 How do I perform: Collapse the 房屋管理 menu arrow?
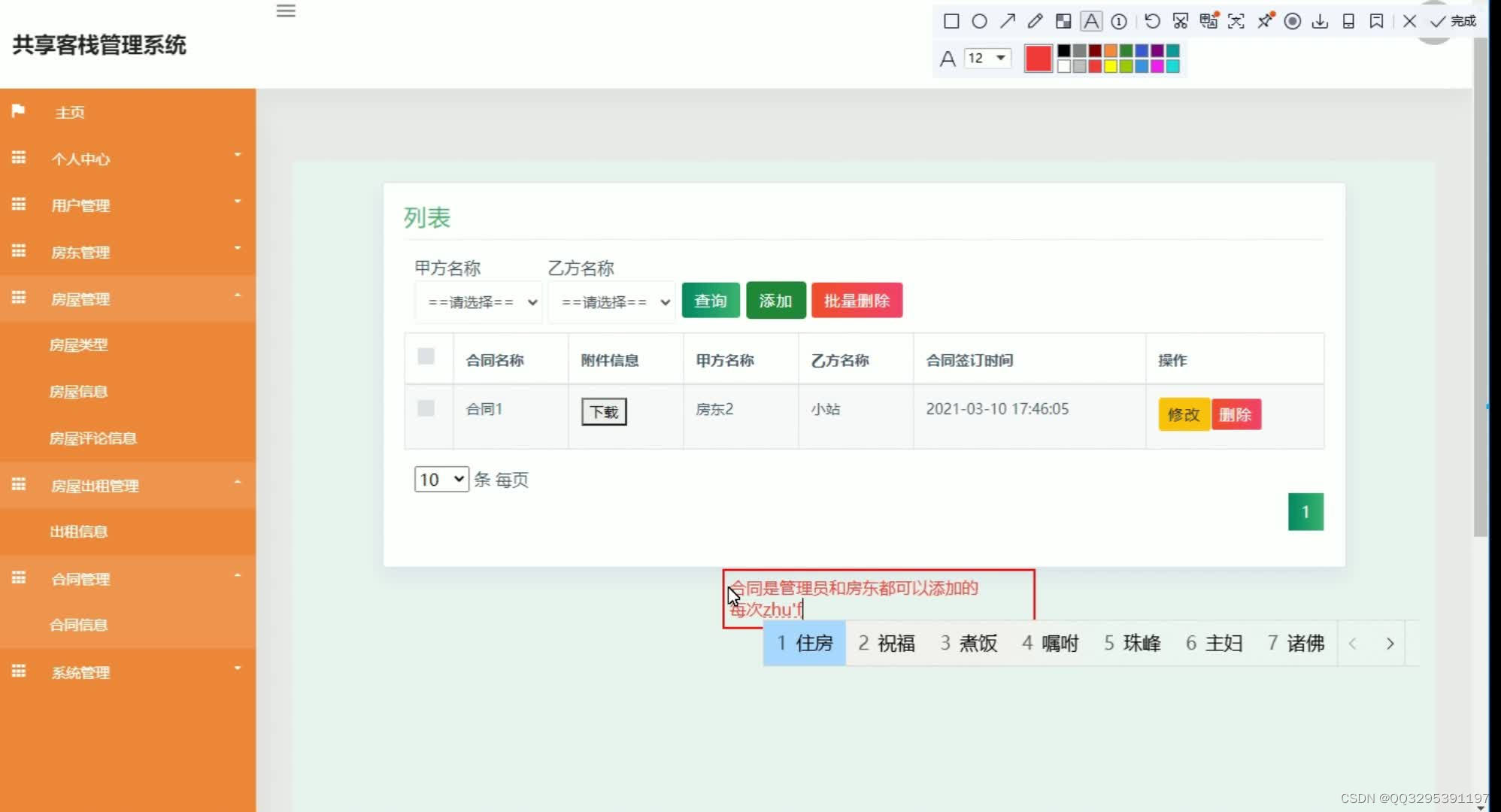point(238,295)
